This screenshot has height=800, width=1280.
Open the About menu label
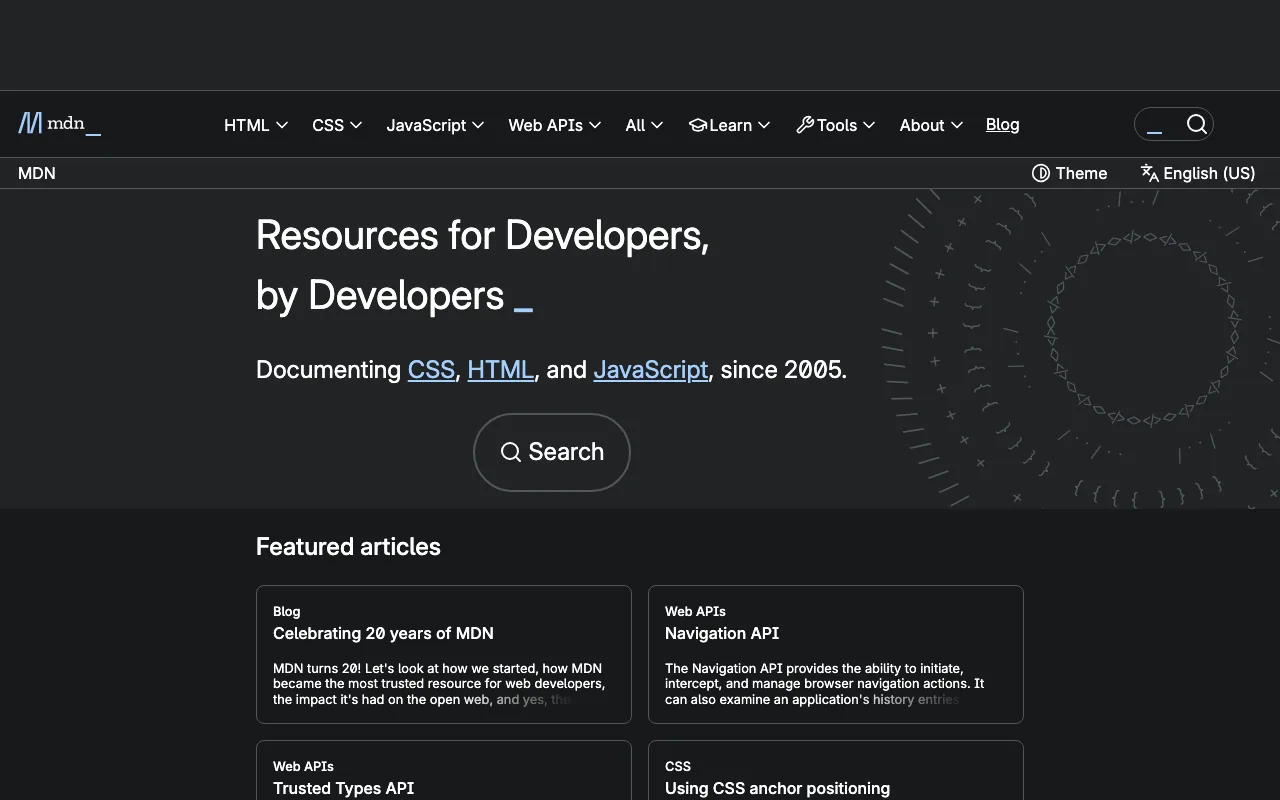pyautogui.click(x=922, y=125)
